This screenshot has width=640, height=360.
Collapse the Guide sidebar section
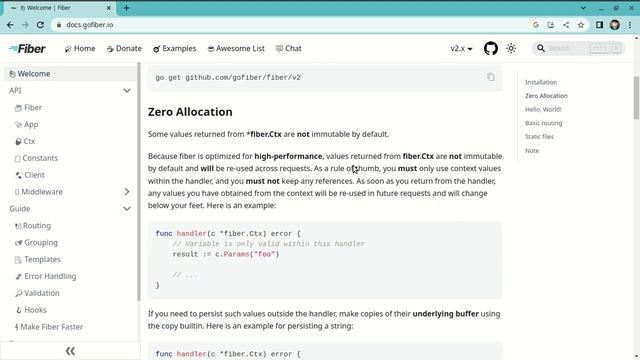tap(127, 209)
